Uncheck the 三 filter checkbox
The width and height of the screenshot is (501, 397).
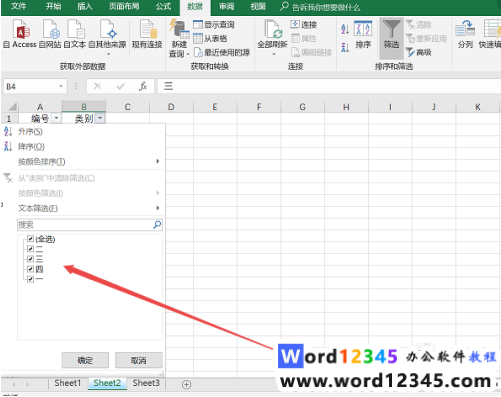click(x=30, y=259)
